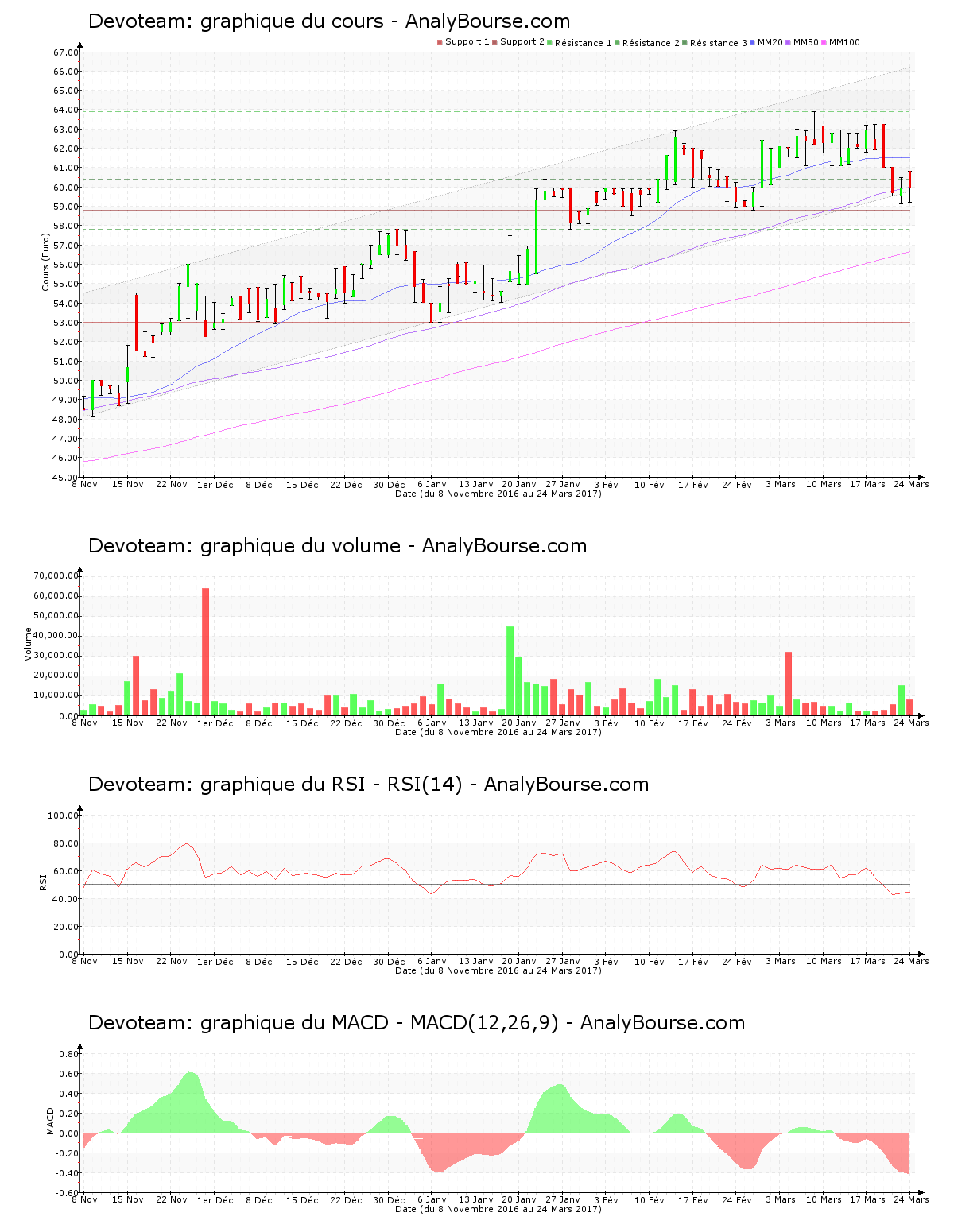Click '24 Mars' date on the MACD chart axis
The image size is (954, 1232).
pyautogui.click(x=911, y=1200)
